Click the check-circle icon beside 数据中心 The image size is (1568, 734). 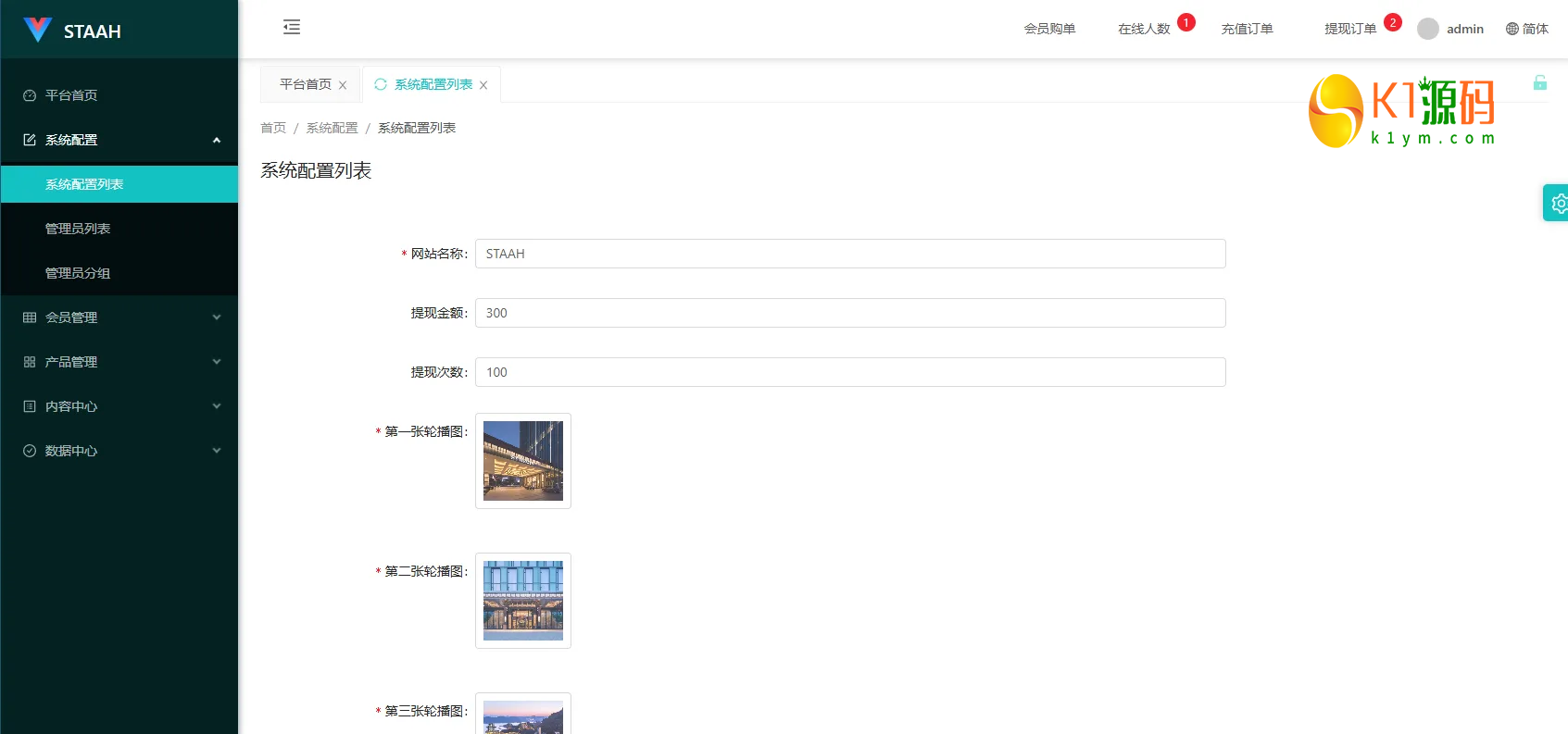coord(30,451)
